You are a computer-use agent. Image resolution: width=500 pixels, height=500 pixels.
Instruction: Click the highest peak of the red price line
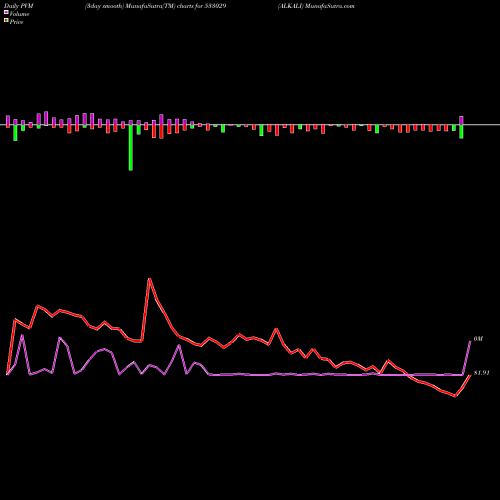point(150,279)
